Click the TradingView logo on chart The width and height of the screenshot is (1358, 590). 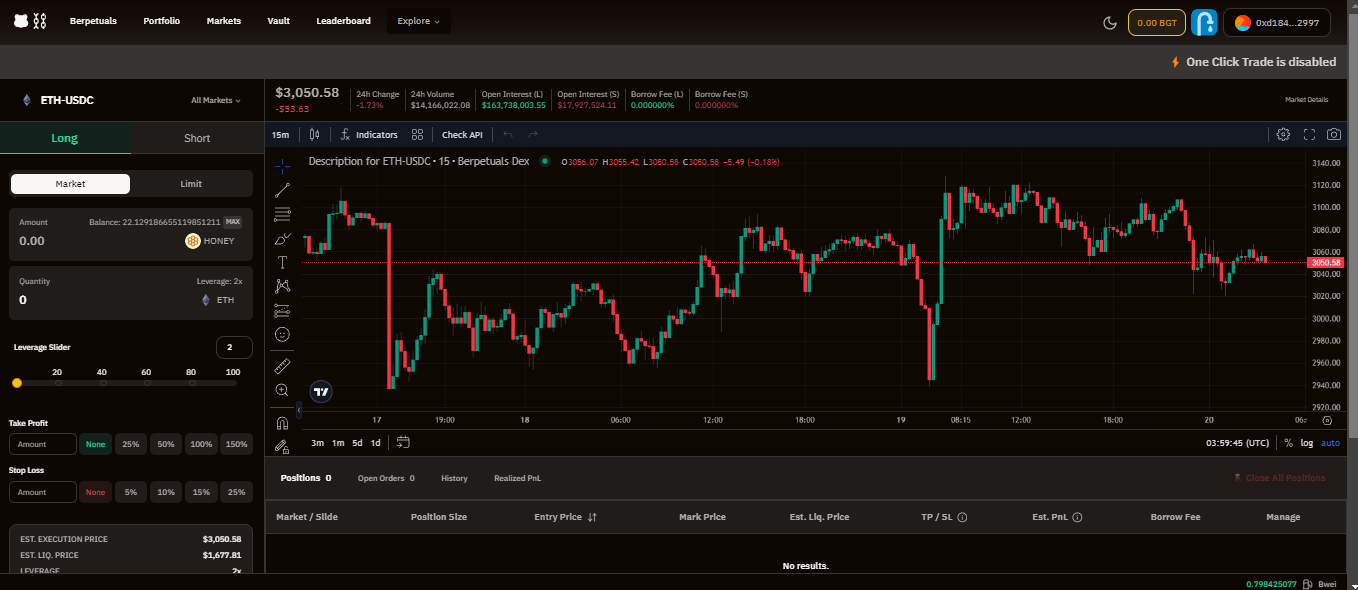[x=321, y=392]
